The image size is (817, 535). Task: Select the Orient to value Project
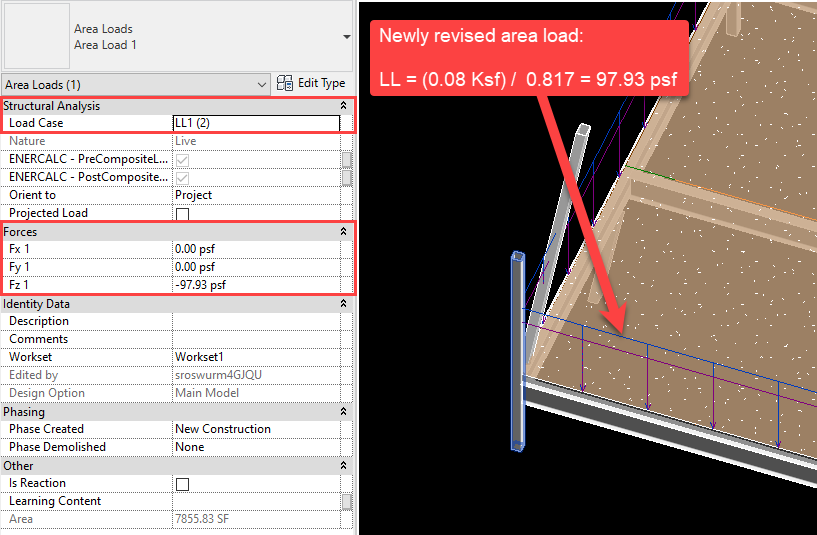coord(256,195)
